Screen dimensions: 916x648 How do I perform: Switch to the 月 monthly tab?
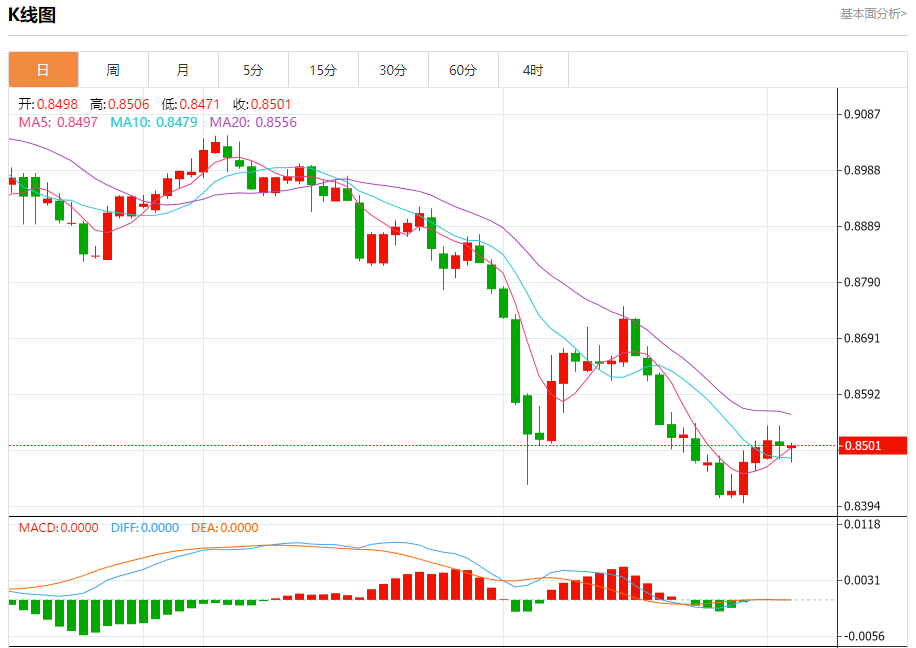[x=183, y=70]
